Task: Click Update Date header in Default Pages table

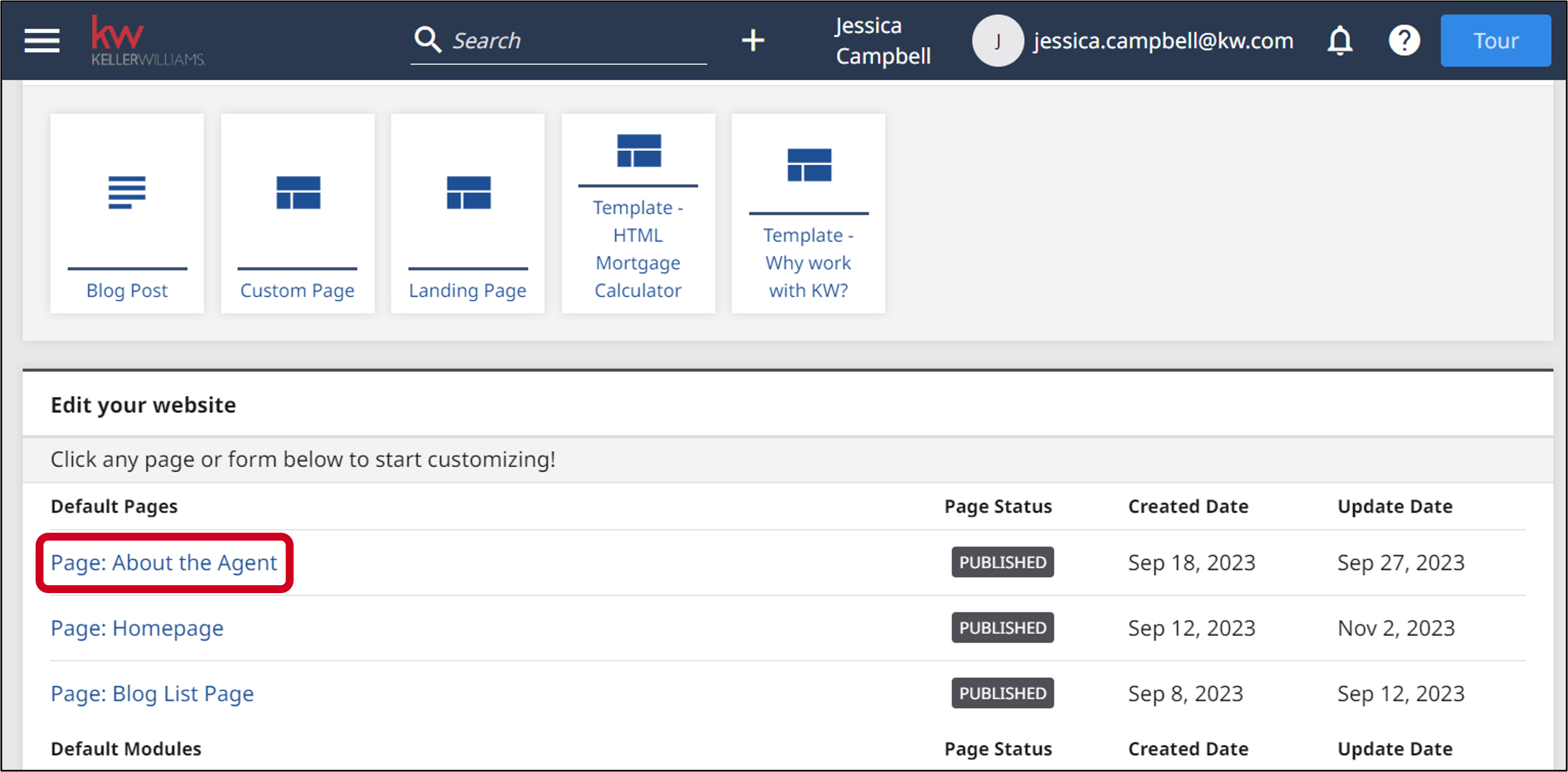Action: (1395, 506)
